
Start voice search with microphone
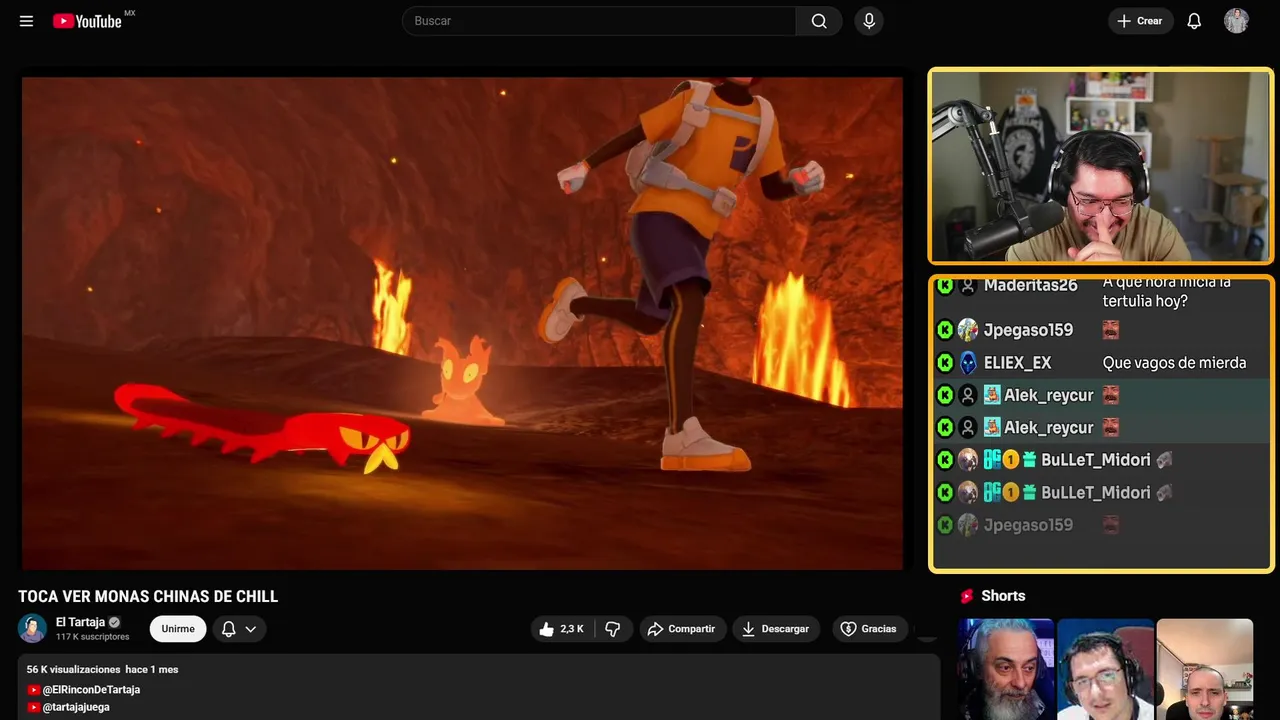[869, 21]
